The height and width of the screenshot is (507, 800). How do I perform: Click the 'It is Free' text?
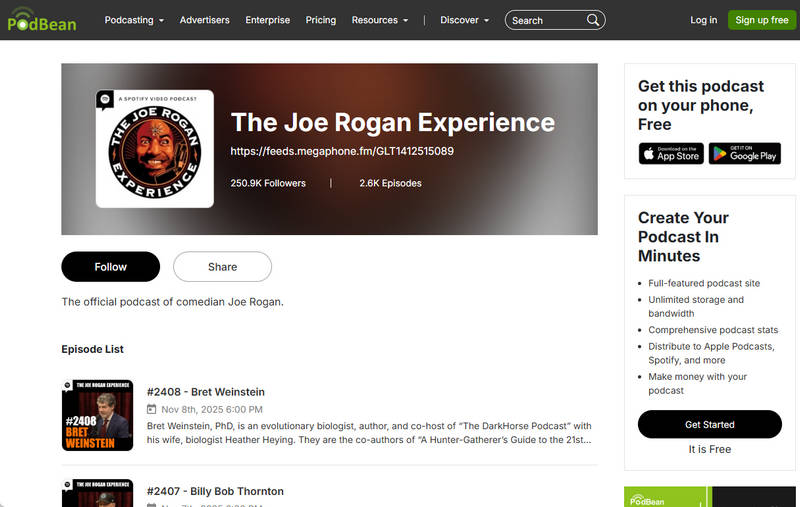710,449
